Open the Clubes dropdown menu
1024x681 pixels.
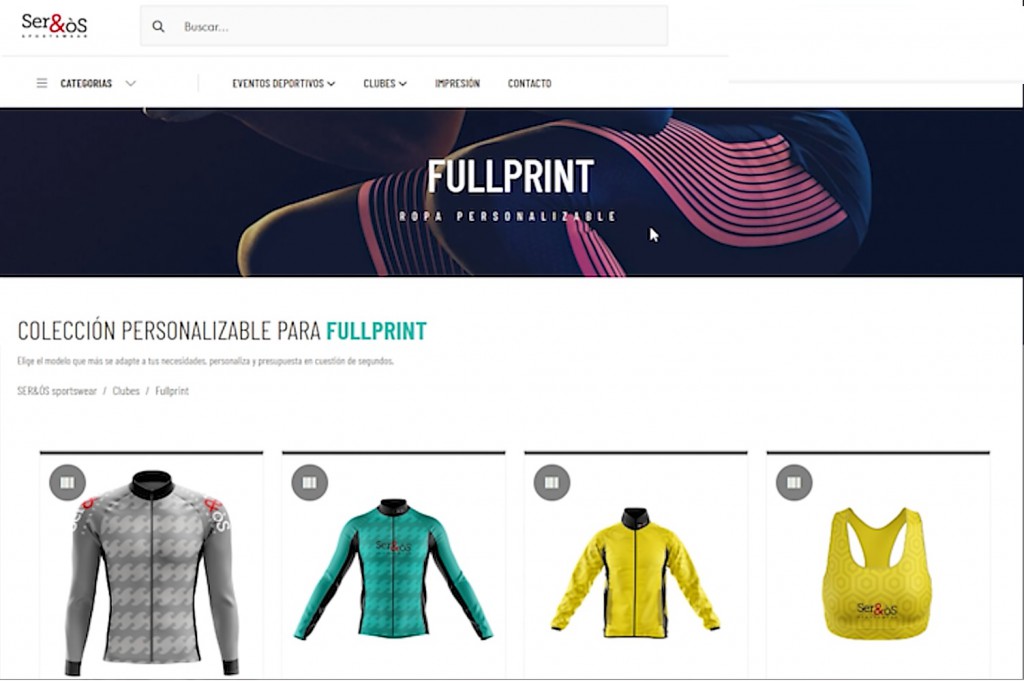[x=385, y=83]
